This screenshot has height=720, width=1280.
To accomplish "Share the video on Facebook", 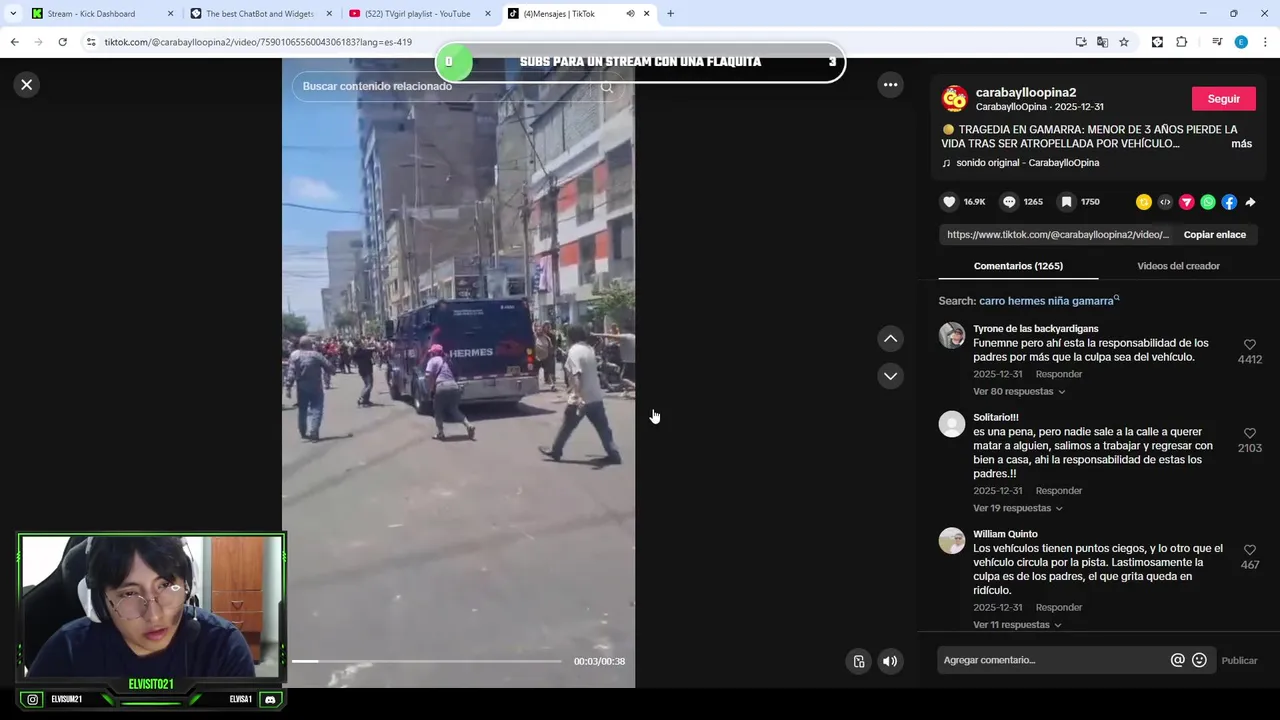I will coord(1229,202).
